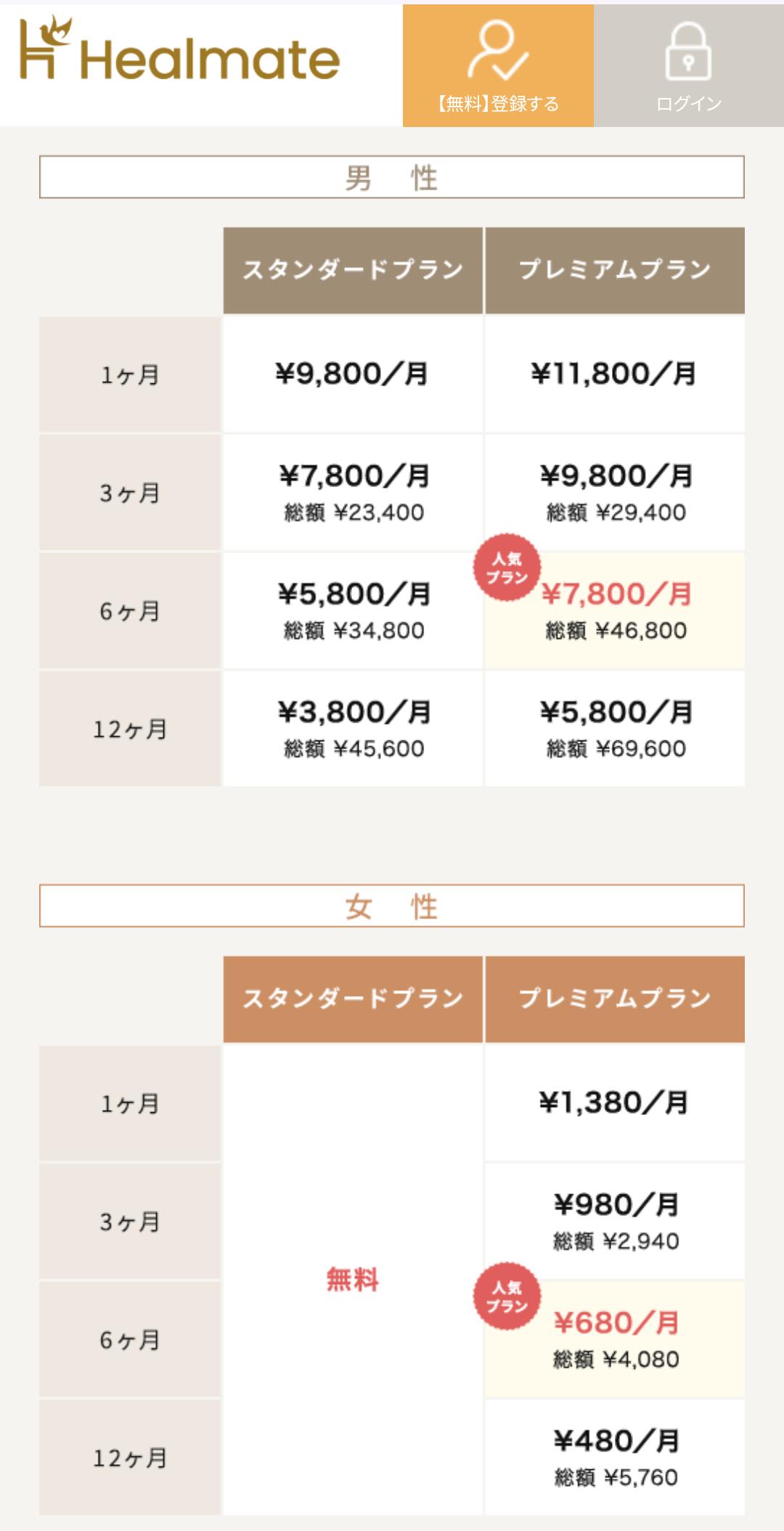The height and width of the screenshot is (1531, 784).
Task: Click the men's popular plan red badge
Action: (507, 568)
